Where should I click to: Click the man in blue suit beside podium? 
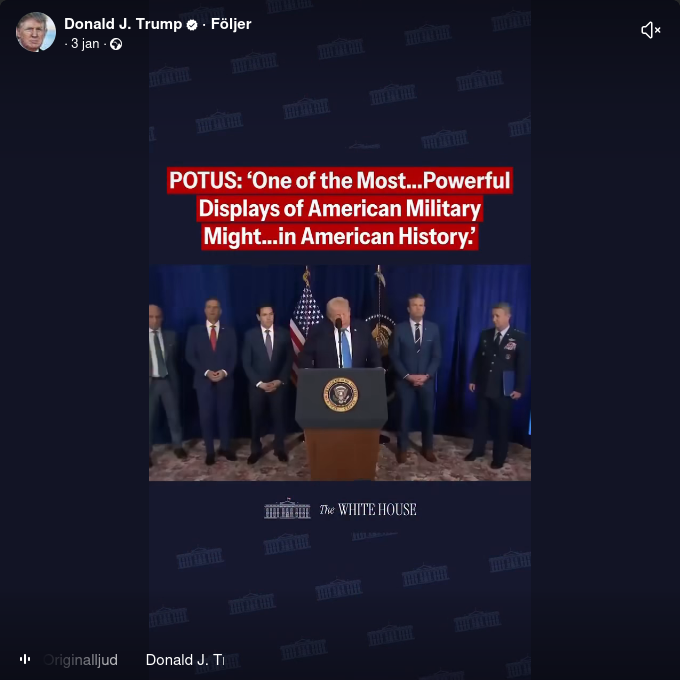click(x=415, y=377)
